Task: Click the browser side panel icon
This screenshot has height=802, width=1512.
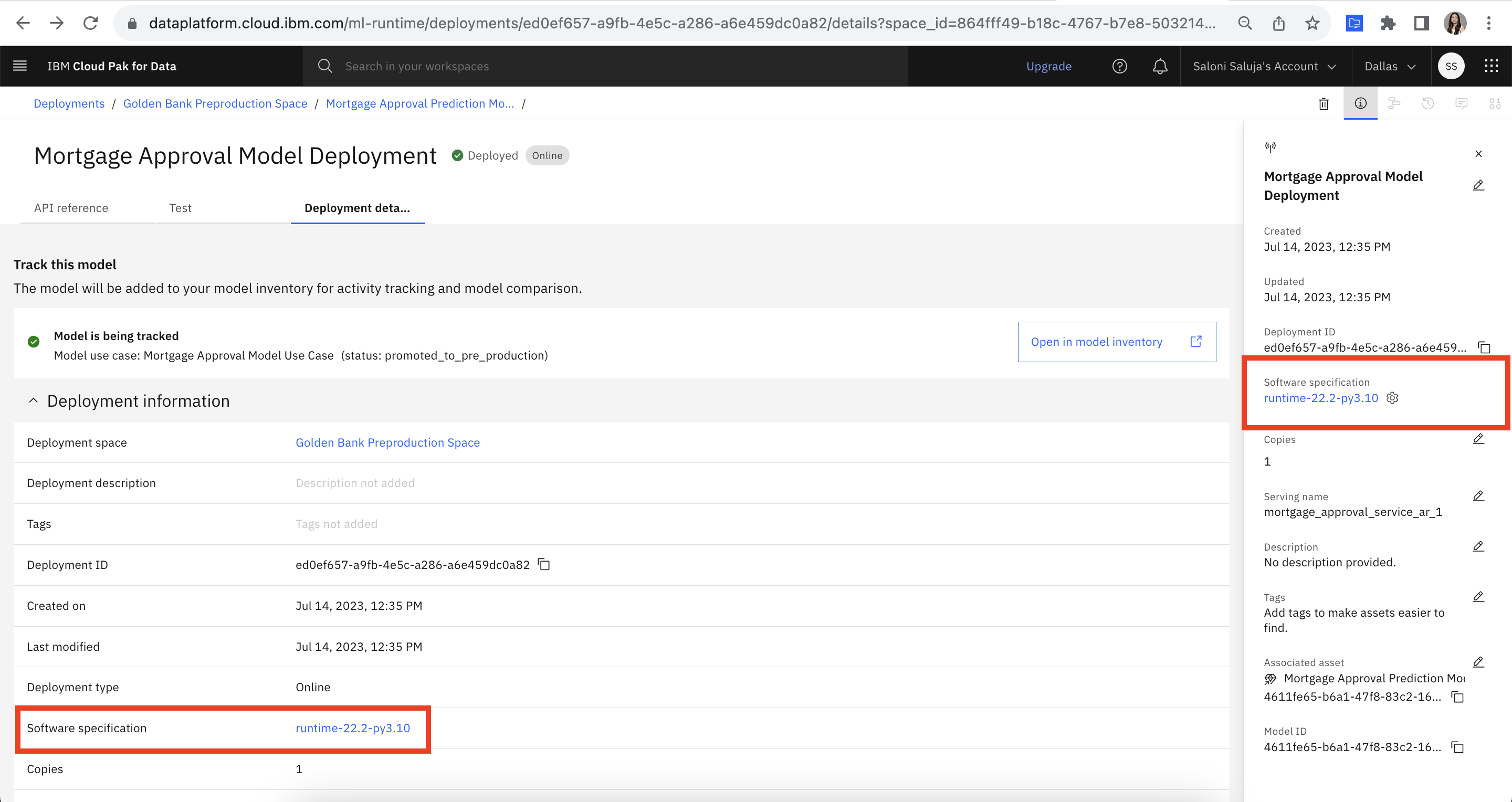Action: (x=1421, y=23)
